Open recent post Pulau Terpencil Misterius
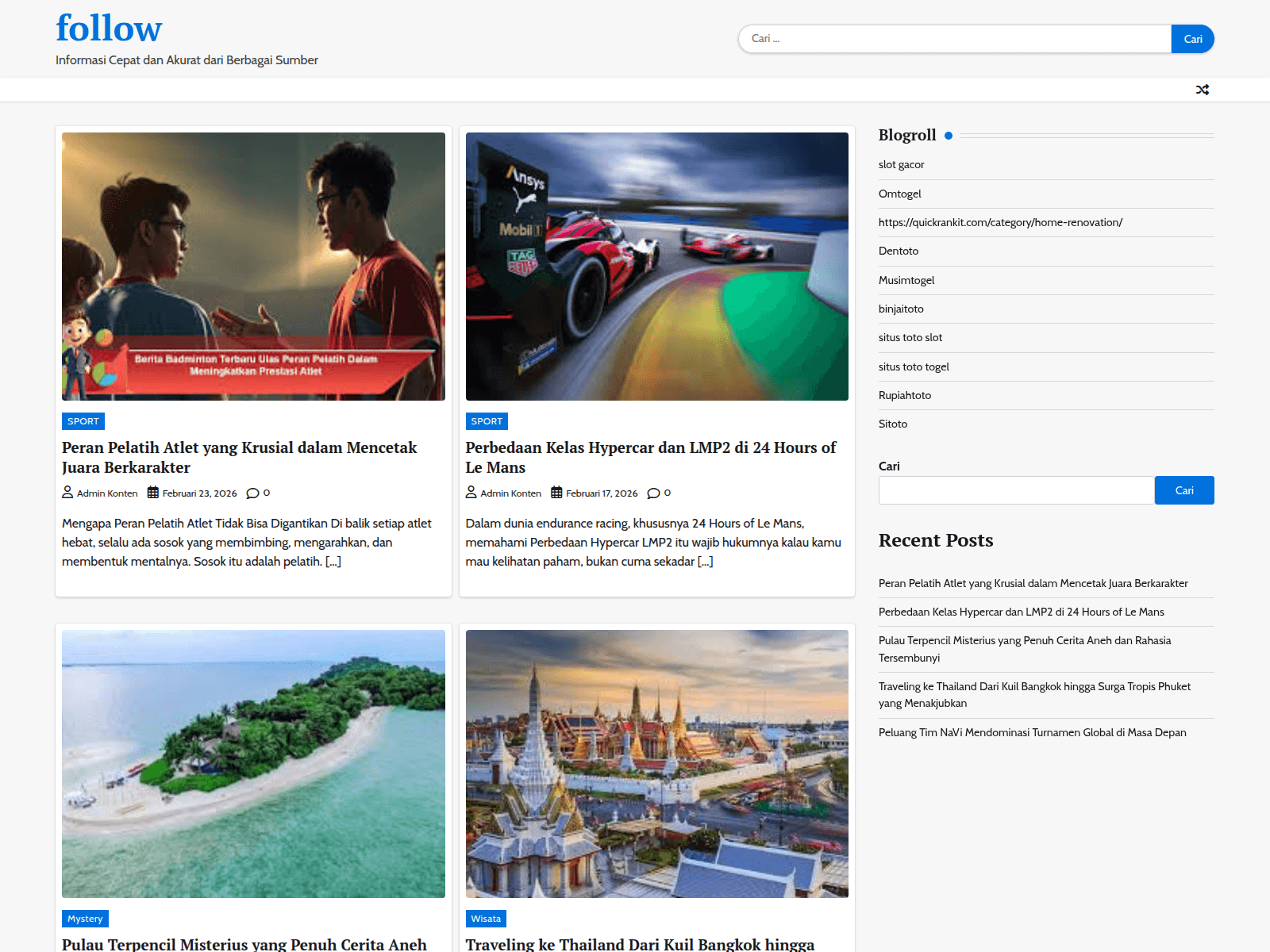The width and height of the screenshot is (1270, 952). click(x=1025, y=649)
